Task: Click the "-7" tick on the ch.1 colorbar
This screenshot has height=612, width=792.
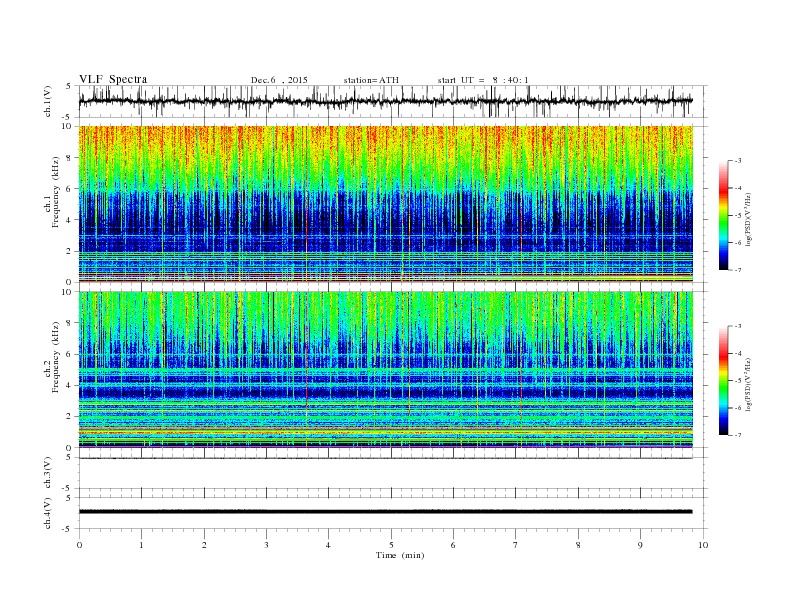Action: pos(738,270)
